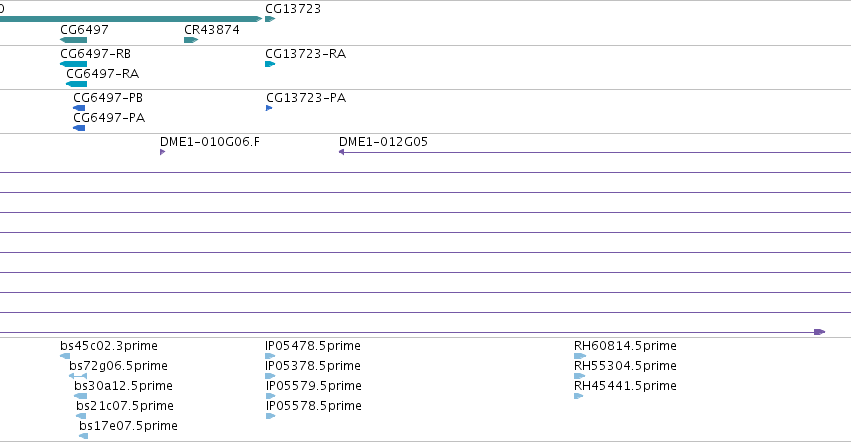Click the IP05478.5prime EST arrow glyph
Image resolution: width=851 pixels, height=442 pixels.
(270, 356)
